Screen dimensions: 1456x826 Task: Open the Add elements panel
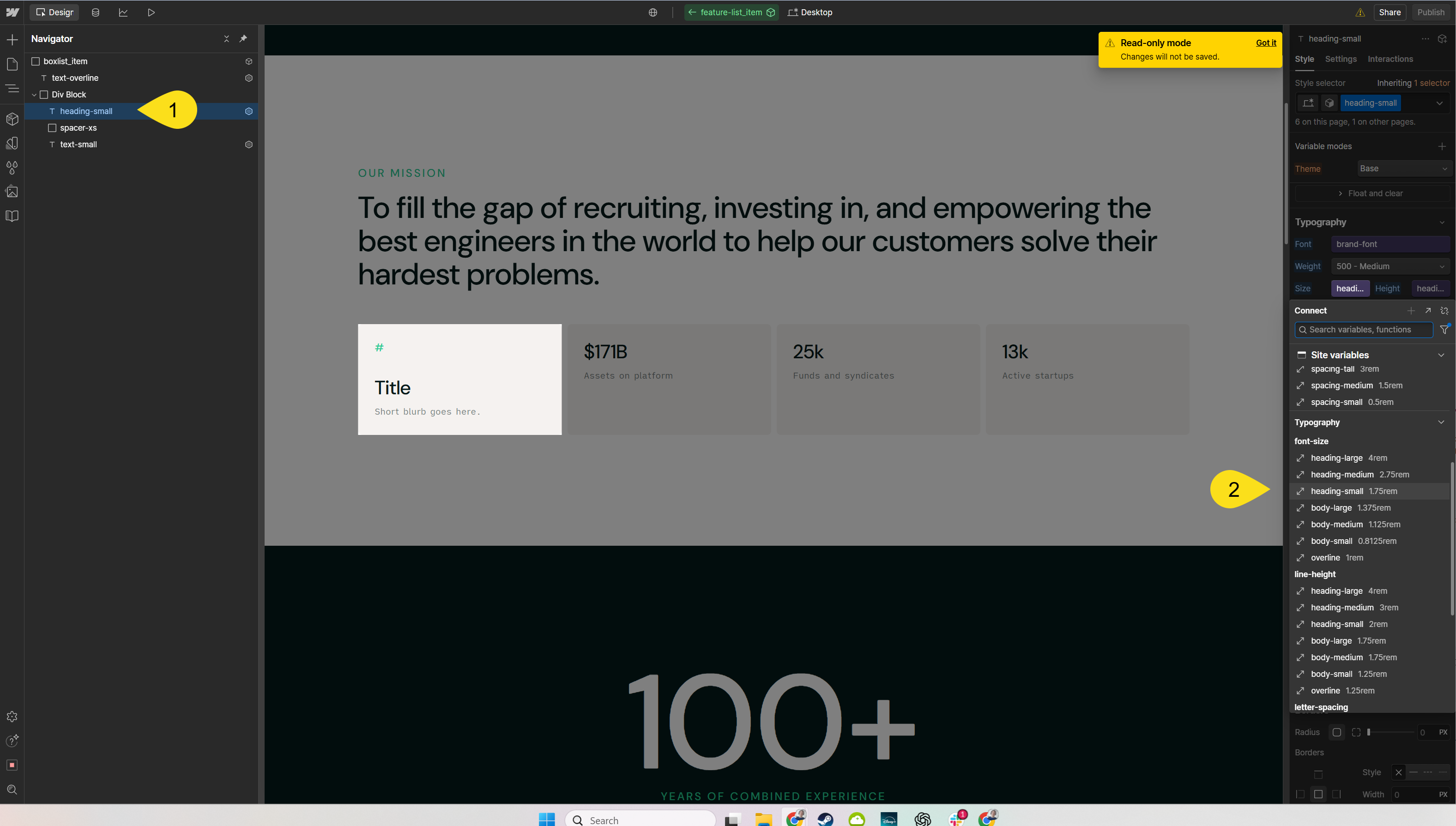point(12,40)
